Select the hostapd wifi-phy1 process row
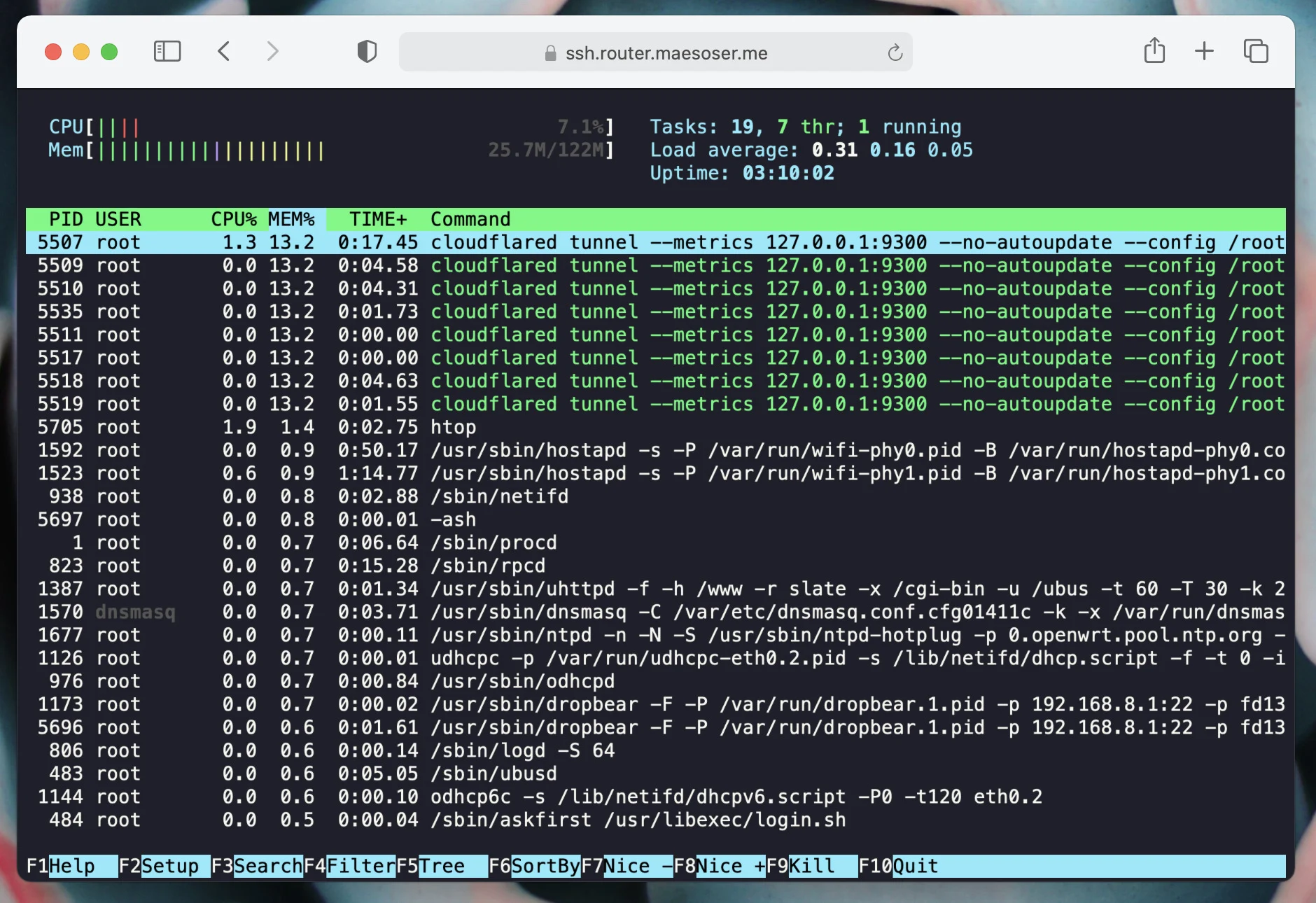1316x903 pixels. point(656,473)
